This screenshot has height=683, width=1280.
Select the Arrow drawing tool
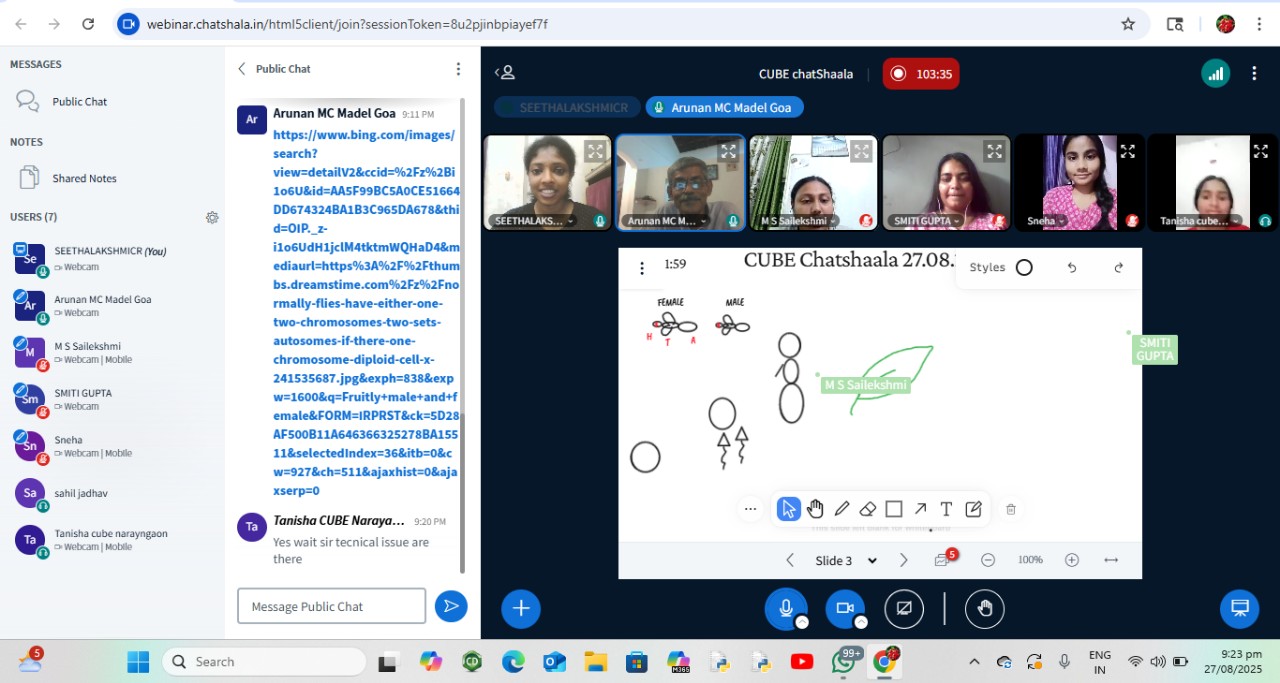tap(920, 509)
